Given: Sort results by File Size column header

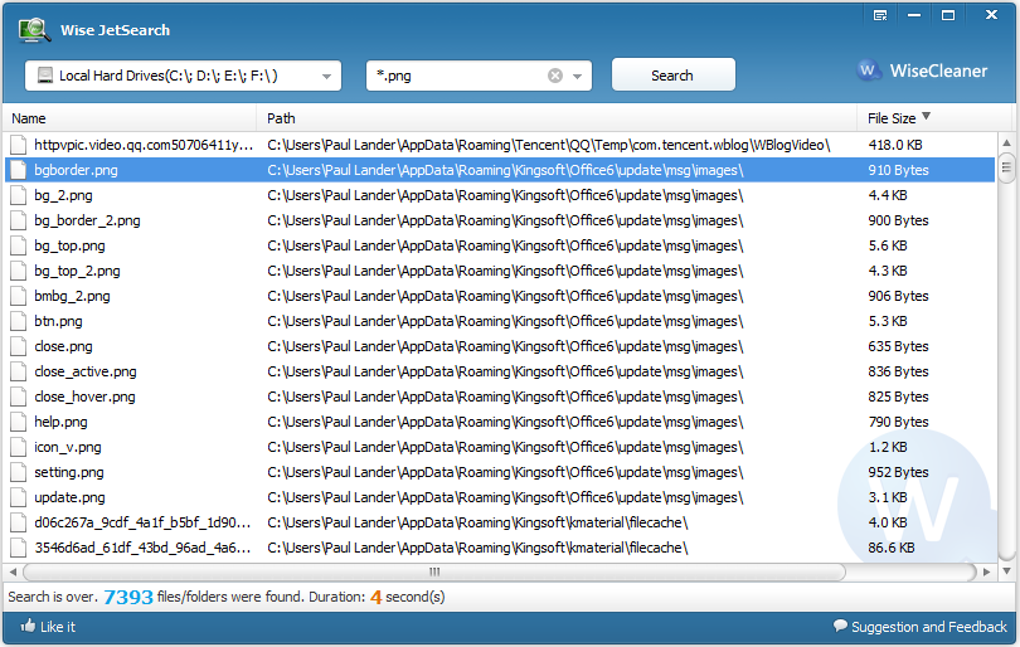Looking at the screenshot, I should click(x=934, y=118).
